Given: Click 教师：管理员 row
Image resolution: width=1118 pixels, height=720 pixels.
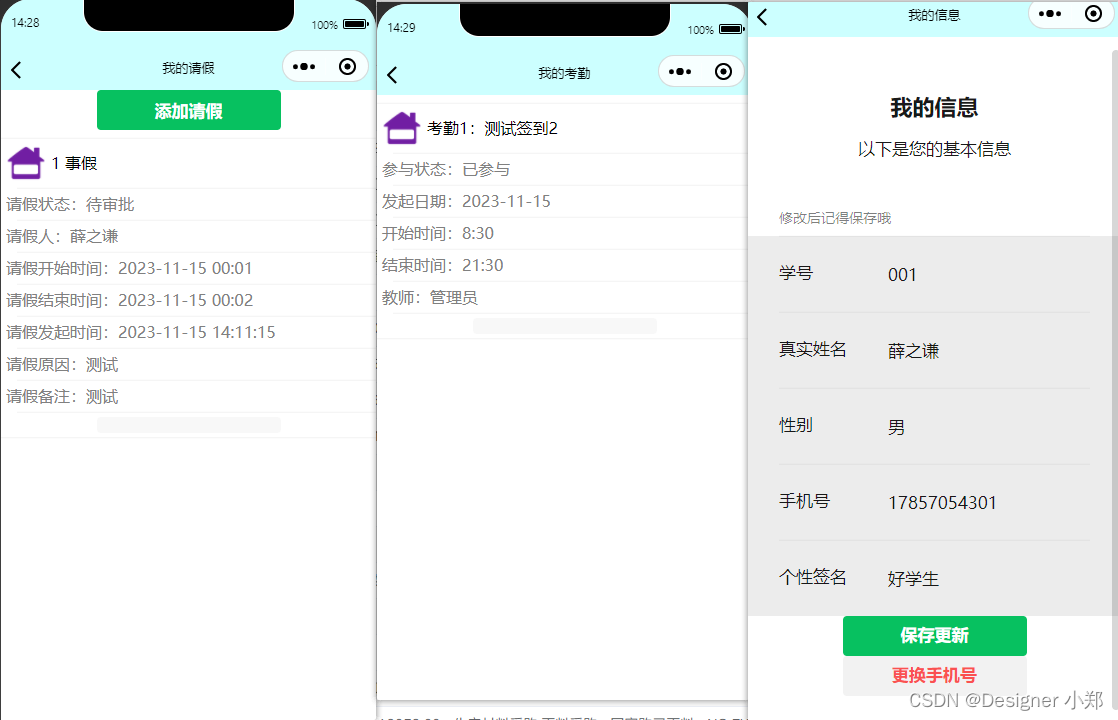Looking at the screenshot, I should pos(562,298).
